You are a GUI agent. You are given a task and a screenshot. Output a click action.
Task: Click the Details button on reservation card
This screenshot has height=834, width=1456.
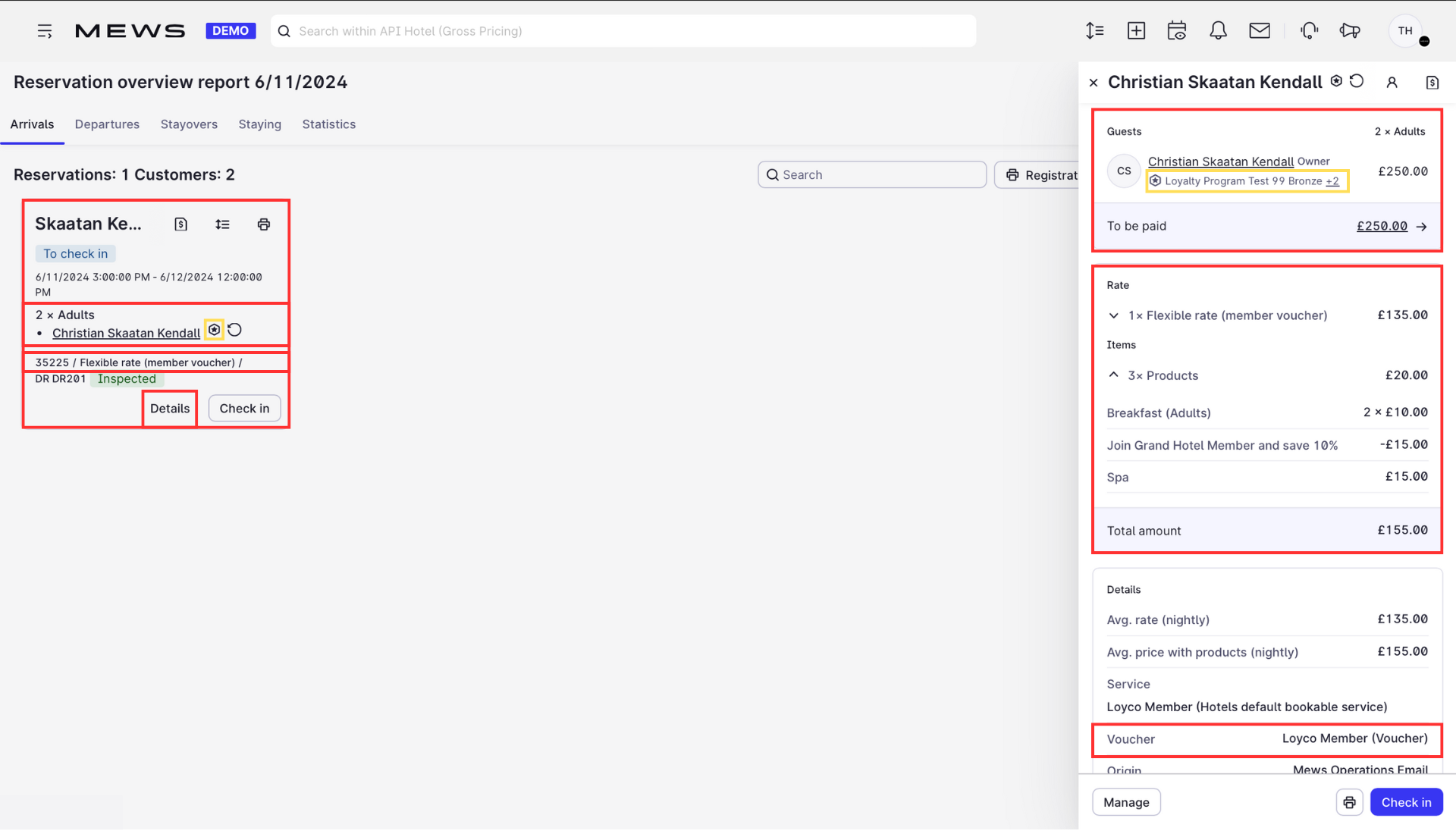170,409
